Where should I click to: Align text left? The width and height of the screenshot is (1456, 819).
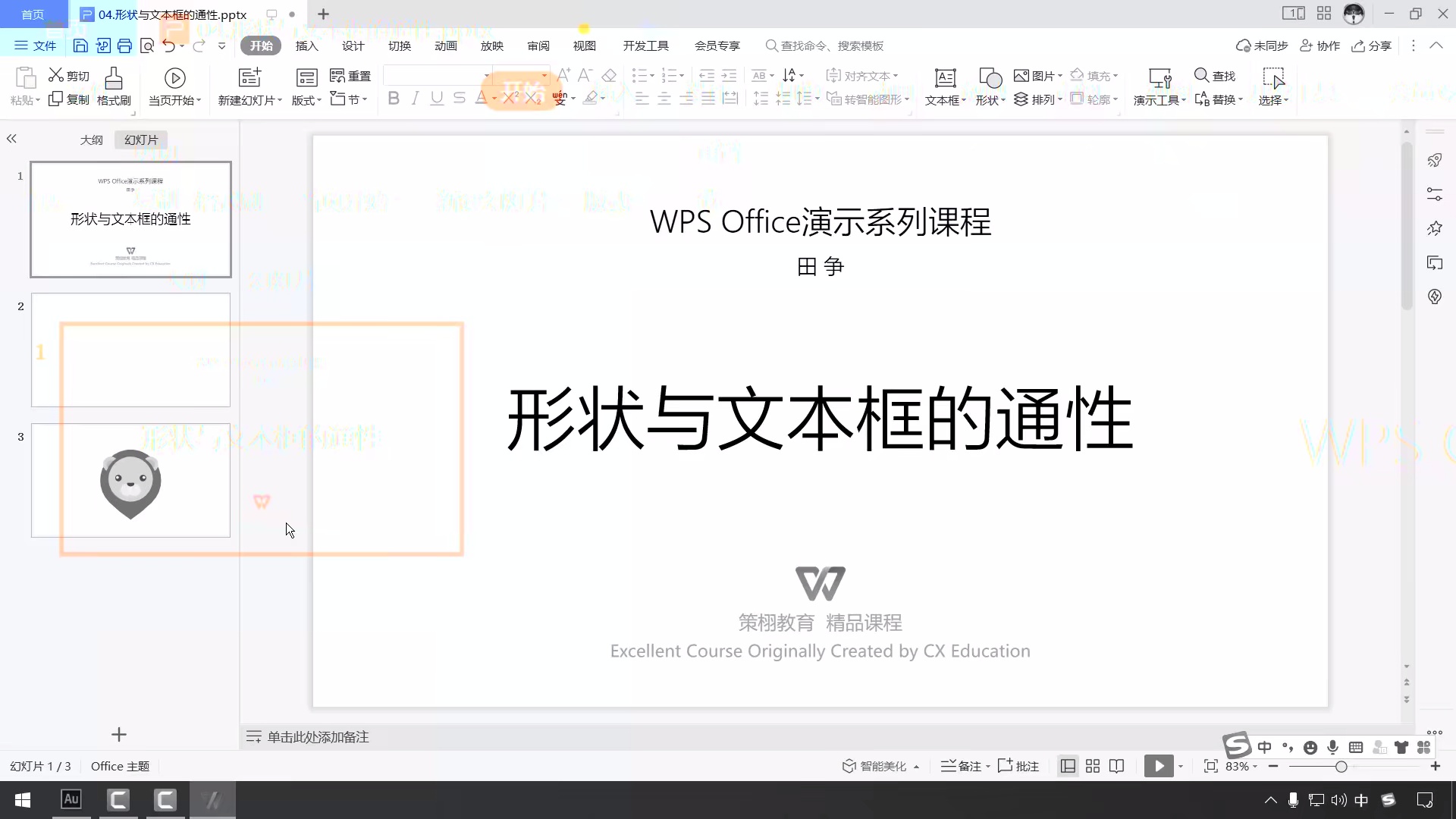click(x=642, y=99)
